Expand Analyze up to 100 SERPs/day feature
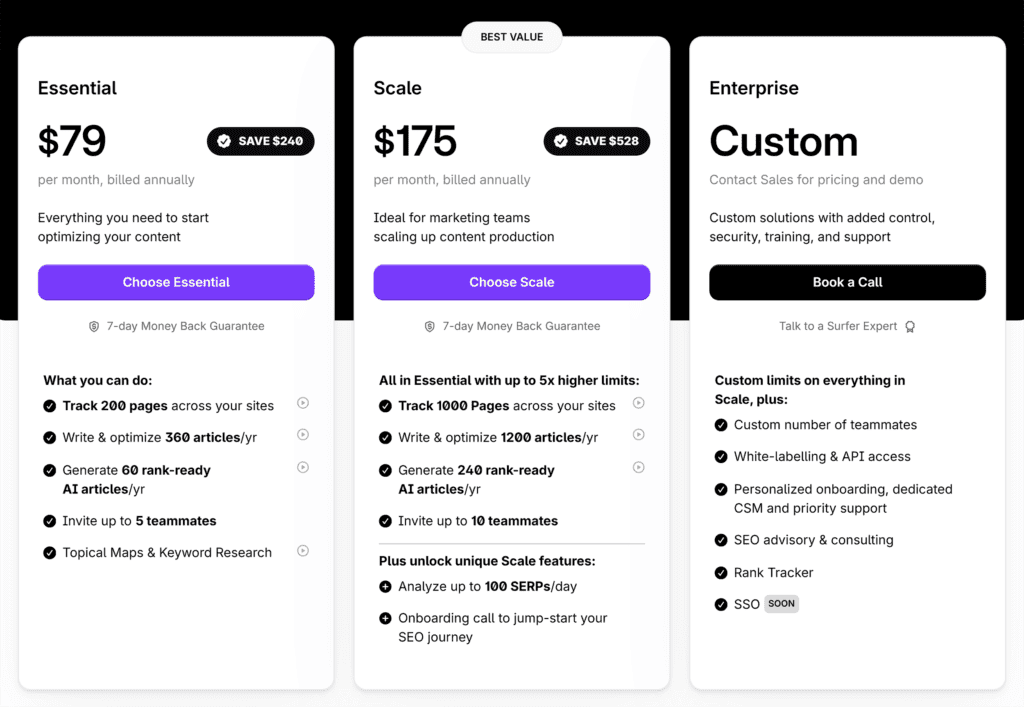The image size is (1024, 707). coord(385,586)
